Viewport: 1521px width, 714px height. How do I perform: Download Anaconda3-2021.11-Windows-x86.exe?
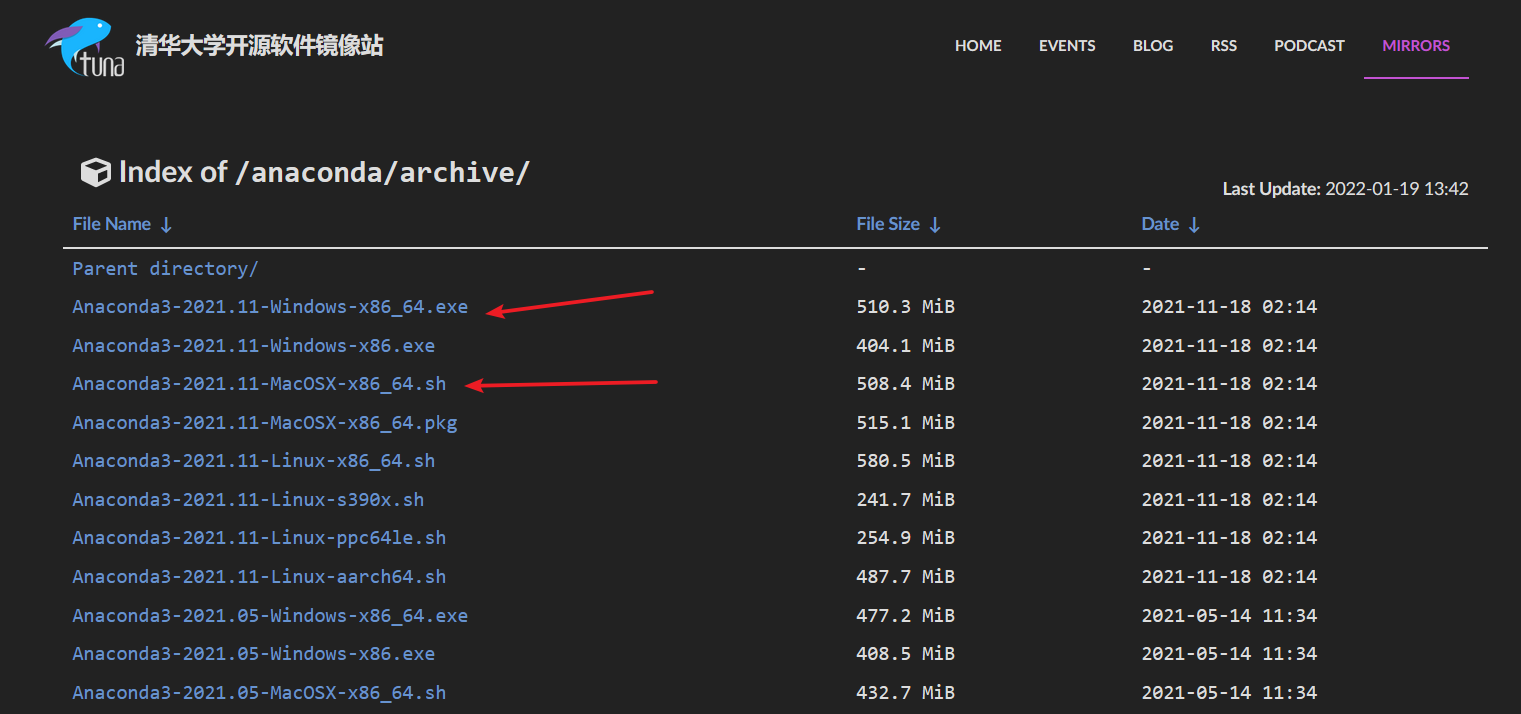[x=254, y=346]
